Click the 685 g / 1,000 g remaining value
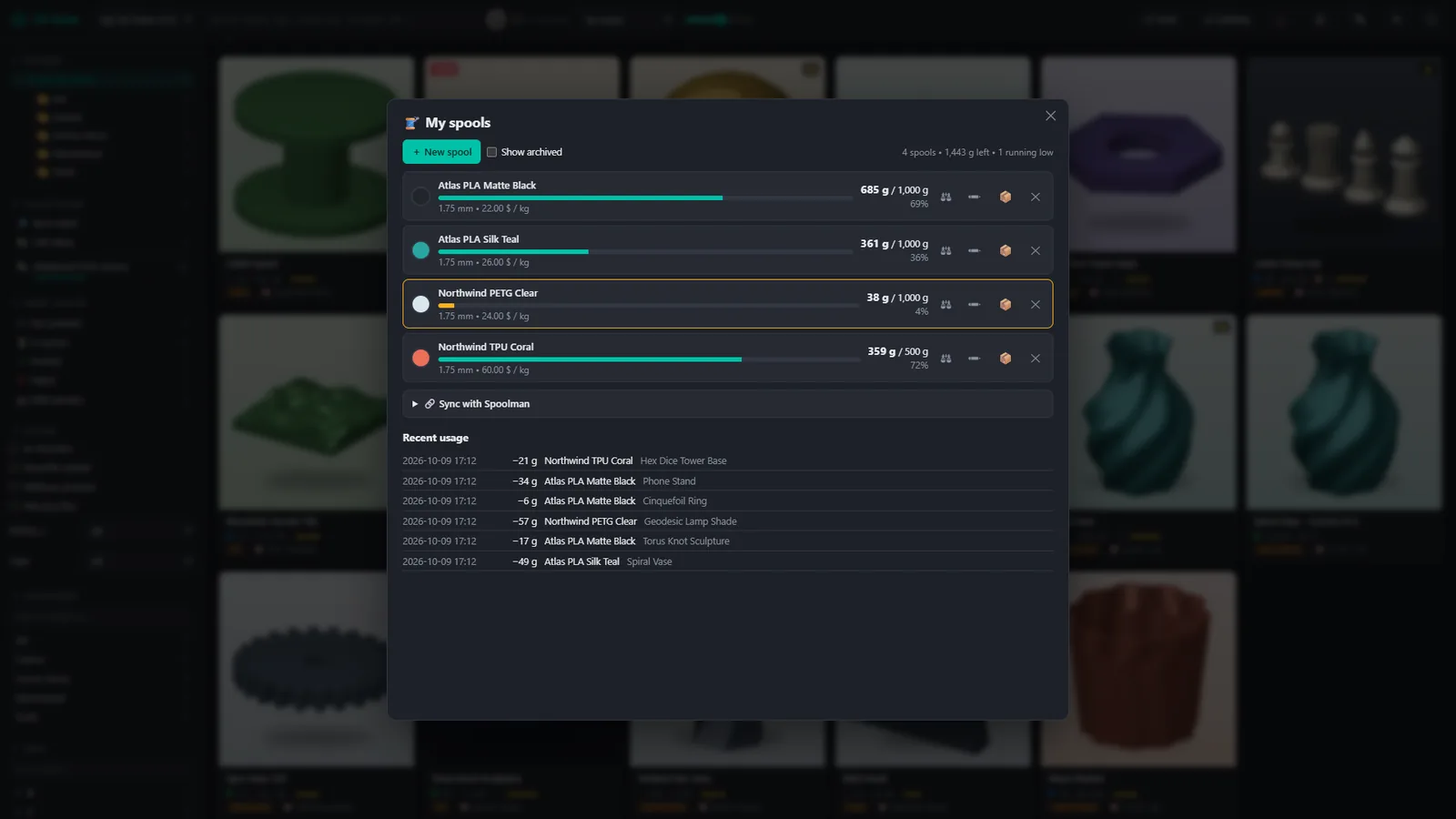Image resolution: width=1456 pixels, height=819 pixels. pyautogui.click(x=895, y=190)
